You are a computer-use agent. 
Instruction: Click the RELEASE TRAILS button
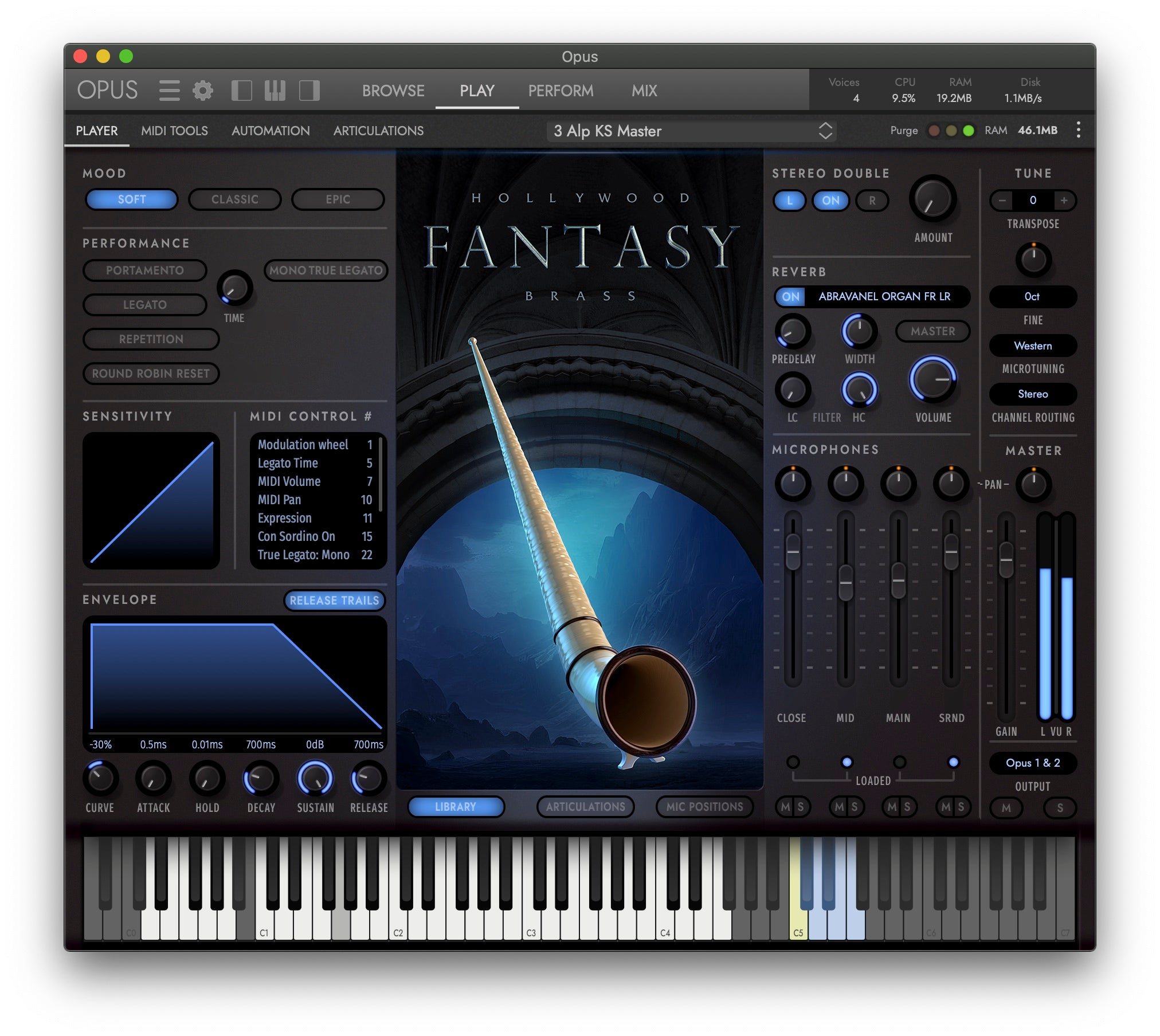[334, 601]
